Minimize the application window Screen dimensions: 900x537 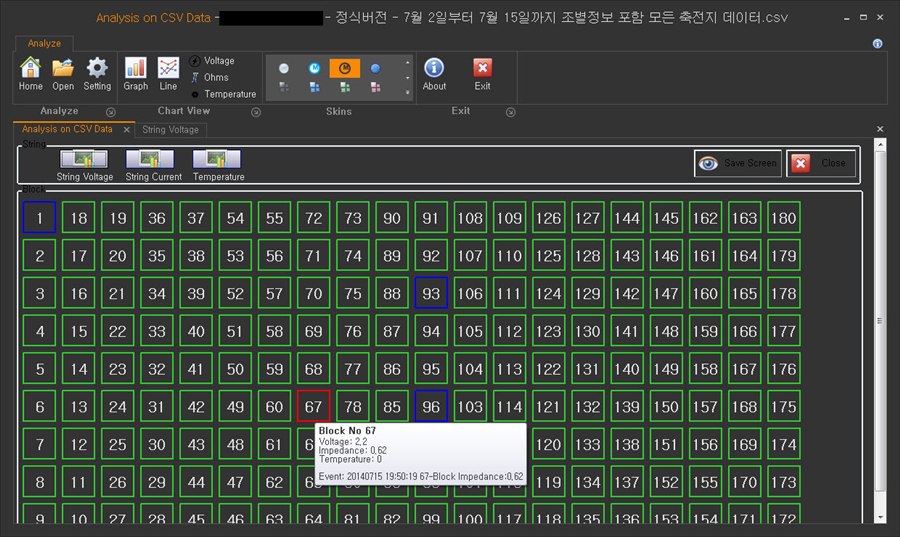tap(847, 18)
